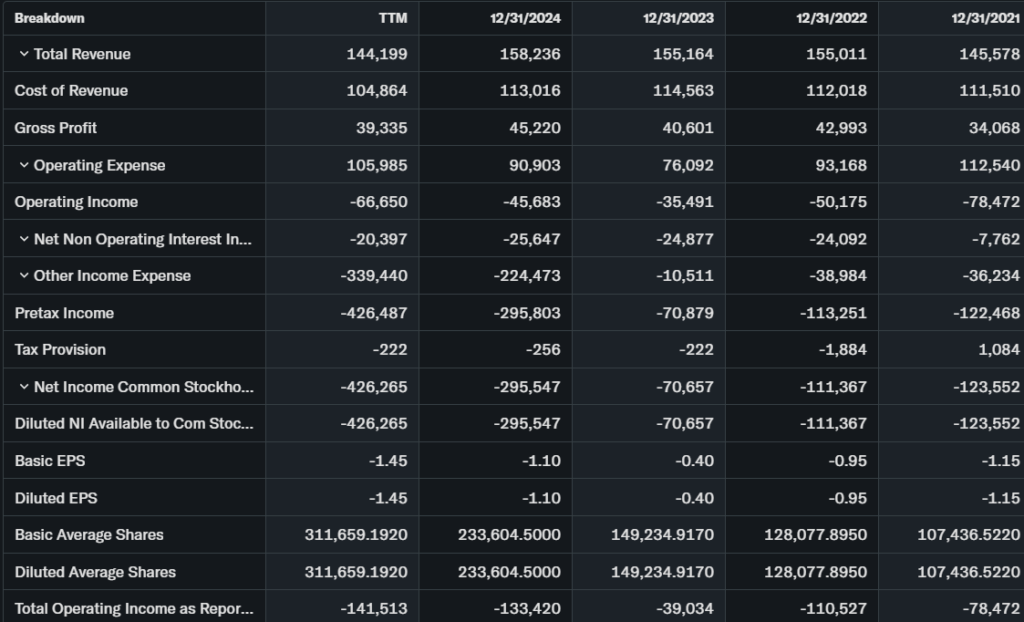Select the Gross Profit row label
Screen dimensions: 1024x622
click(x=56, y=128)
